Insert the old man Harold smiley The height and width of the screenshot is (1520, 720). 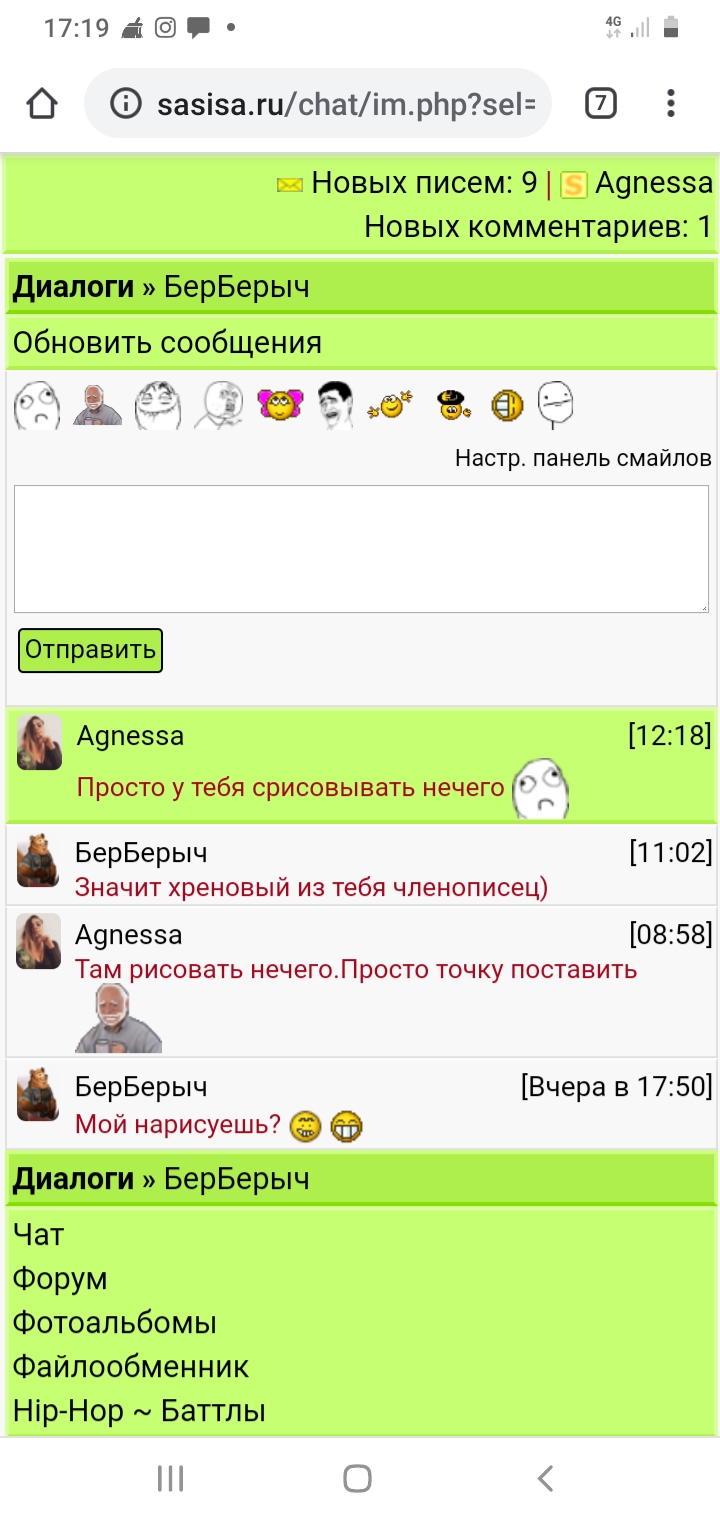click(x=97, y=404)
